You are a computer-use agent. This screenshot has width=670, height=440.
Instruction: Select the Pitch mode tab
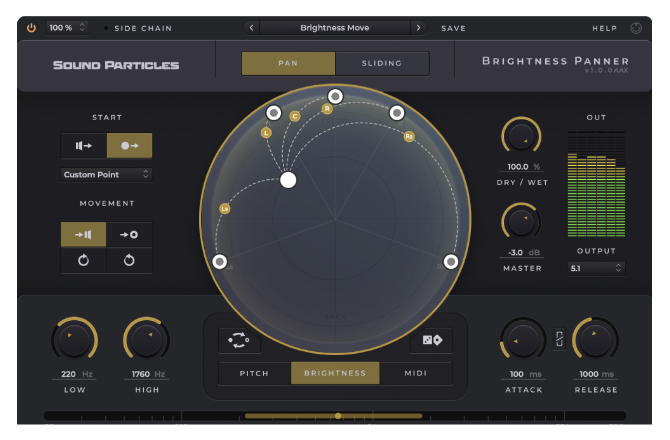pos(254,373)
